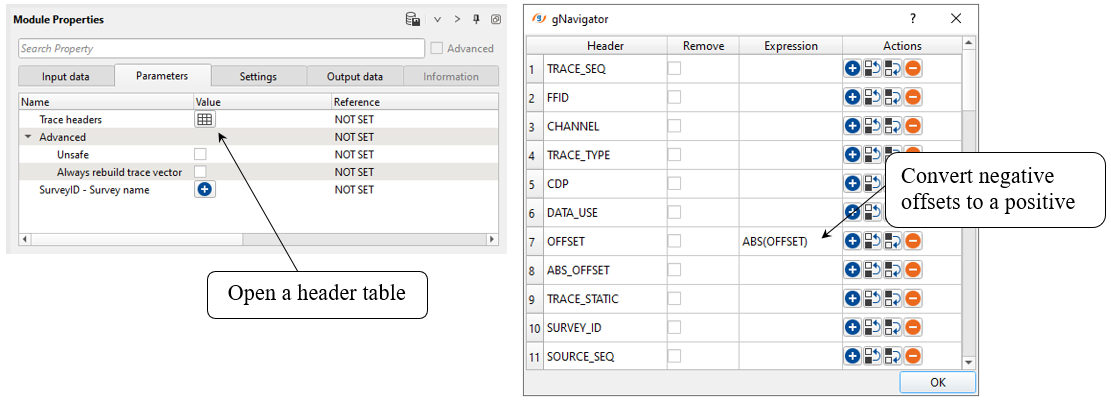The image size is (1111, 401).
Task: Click the move-down icon in ABS_OFFSET row
Action: (x=893, y=270)
